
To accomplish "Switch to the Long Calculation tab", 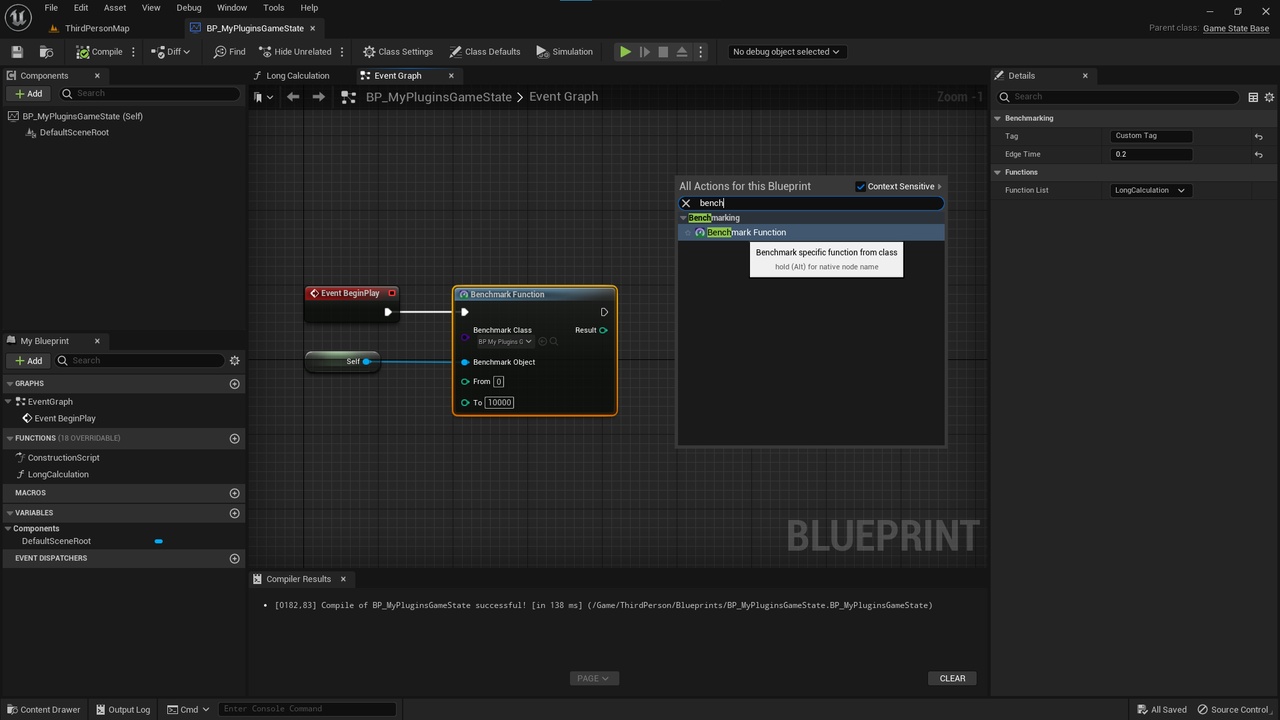I will [x=298, y=76].
